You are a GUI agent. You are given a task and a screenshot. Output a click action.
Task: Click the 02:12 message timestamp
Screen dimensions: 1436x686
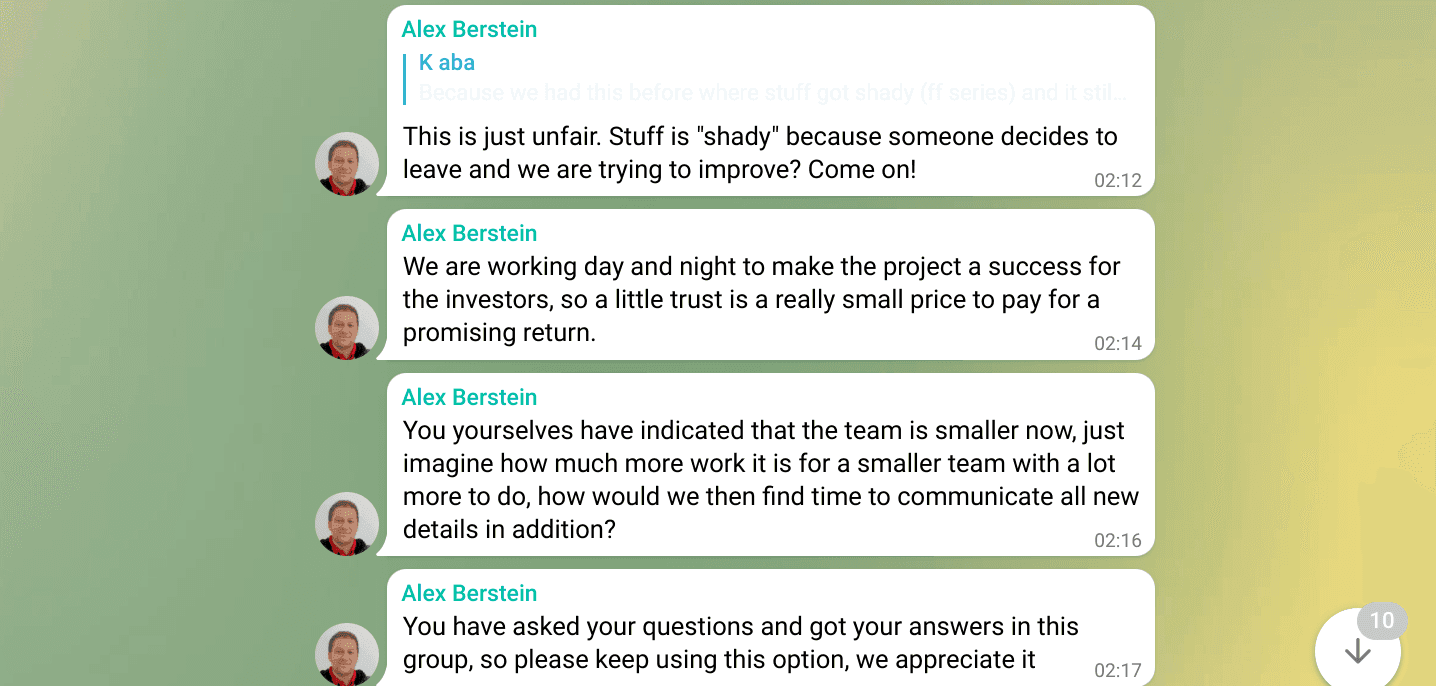point(1117,181)
